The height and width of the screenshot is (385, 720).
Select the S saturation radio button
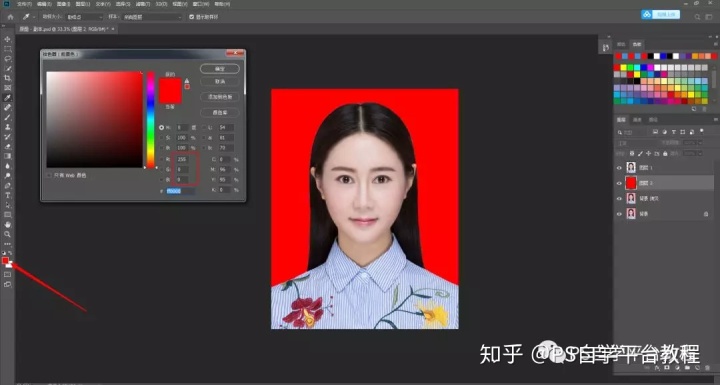point(162,137)
